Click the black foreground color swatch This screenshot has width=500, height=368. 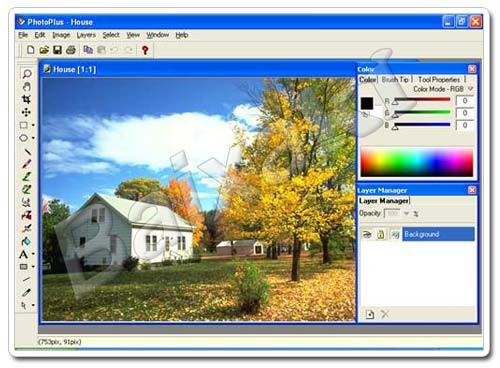pos(367,103)
